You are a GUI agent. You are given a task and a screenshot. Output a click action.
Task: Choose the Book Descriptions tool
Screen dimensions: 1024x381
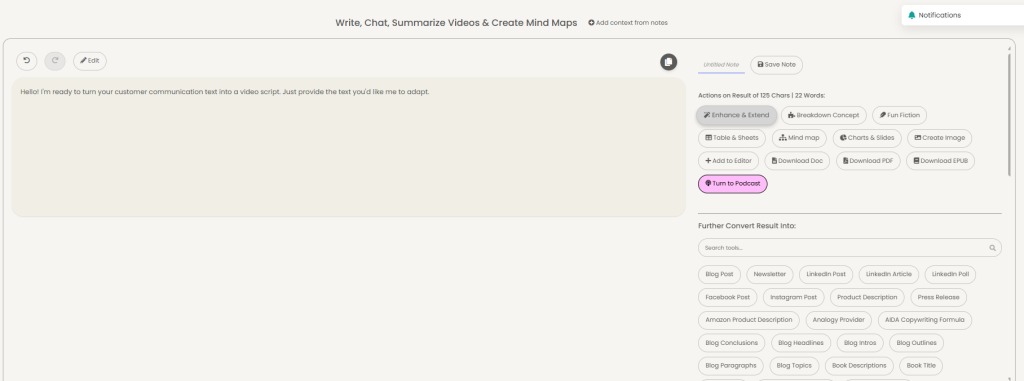click(859, 366)
